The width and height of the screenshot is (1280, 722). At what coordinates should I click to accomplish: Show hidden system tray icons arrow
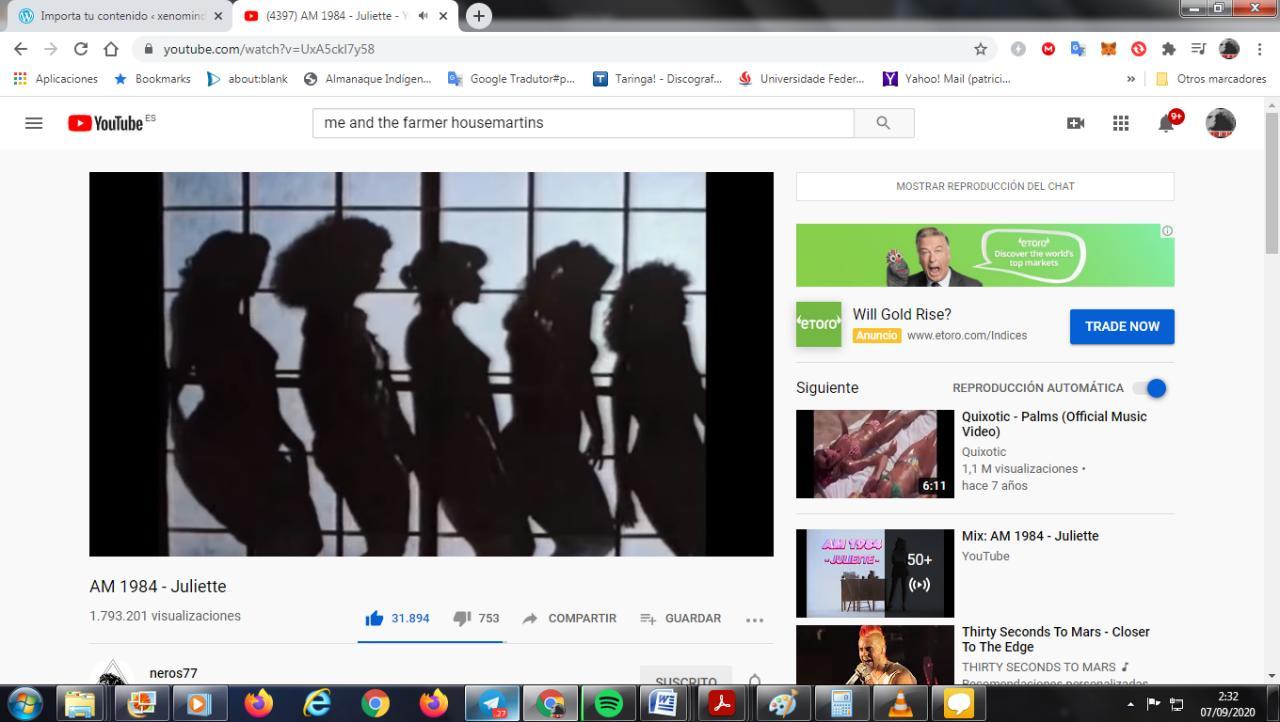pos(1130,704)
